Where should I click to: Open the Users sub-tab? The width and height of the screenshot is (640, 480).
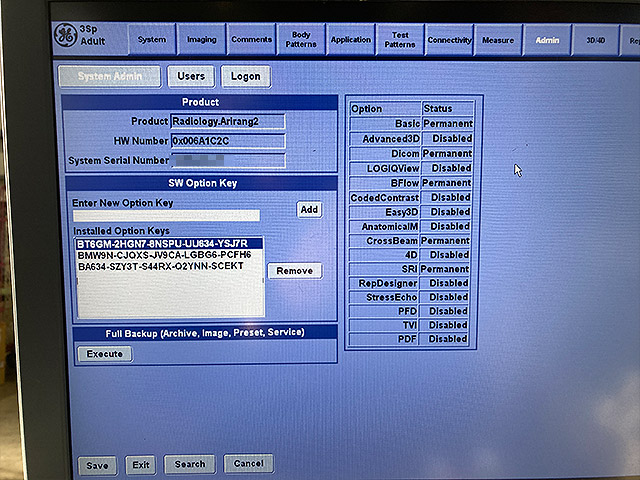[x=191, y=76]
